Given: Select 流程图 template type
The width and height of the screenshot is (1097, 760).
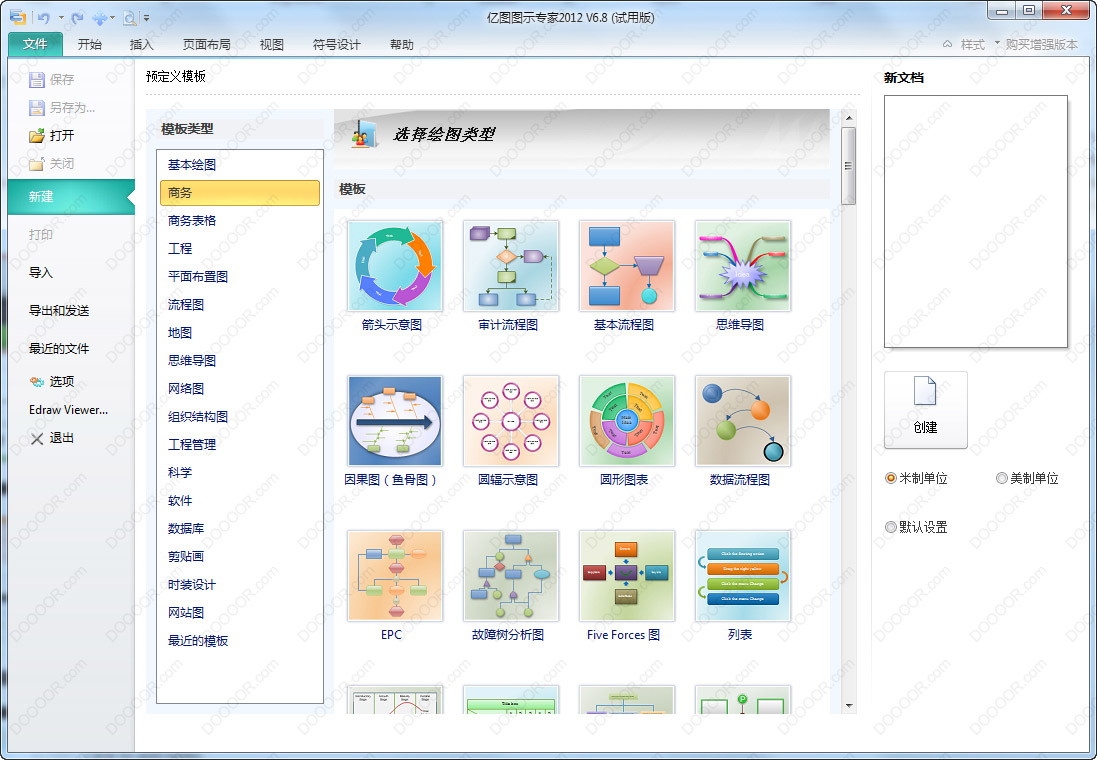Looking at the screenshot, I should pyautogui.click(x=186, y=304).
